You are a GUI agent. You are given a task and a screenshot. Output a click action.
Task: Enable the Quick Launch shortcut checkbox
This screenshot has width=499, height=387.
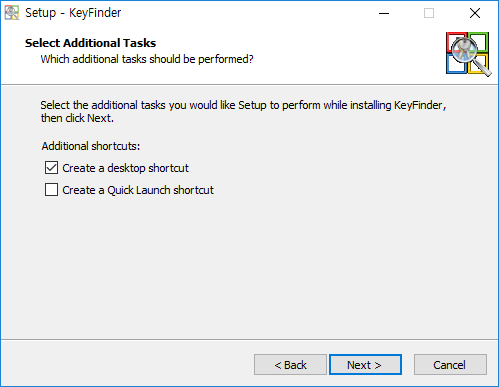tap(51, 190)
